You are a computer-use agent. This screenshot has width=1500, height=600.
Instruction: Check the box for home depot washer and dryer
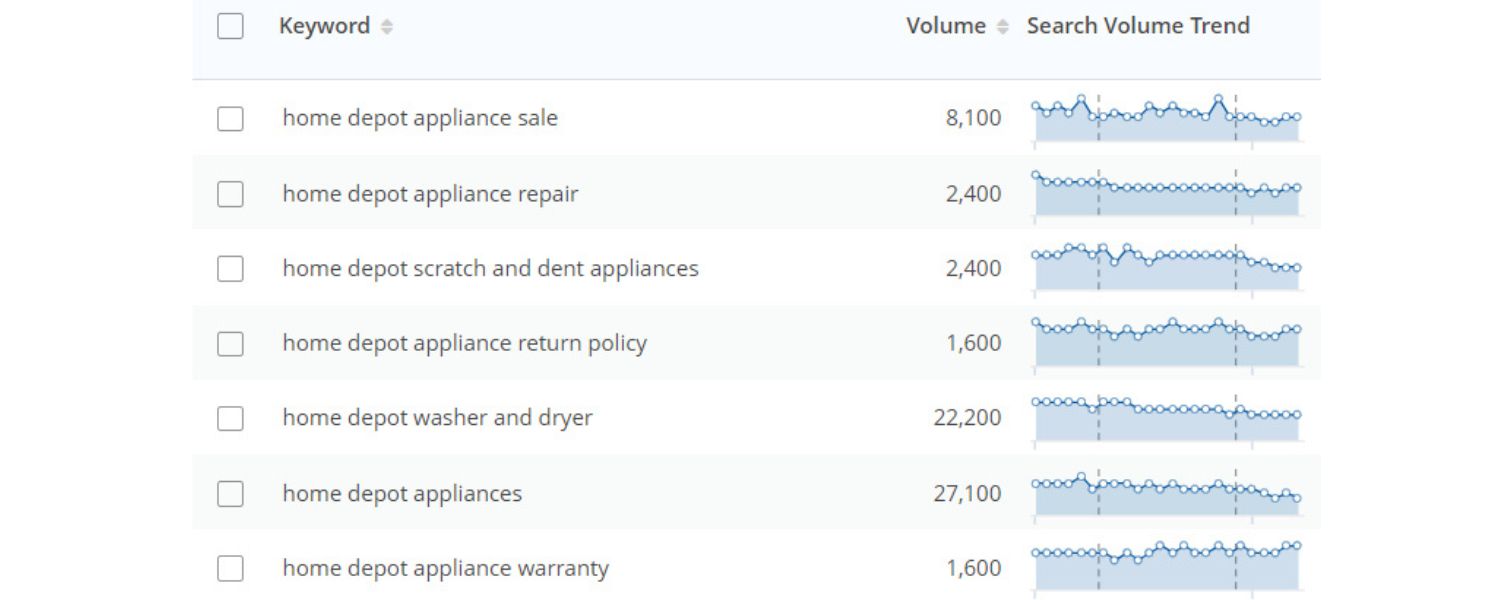coord(229,418)
